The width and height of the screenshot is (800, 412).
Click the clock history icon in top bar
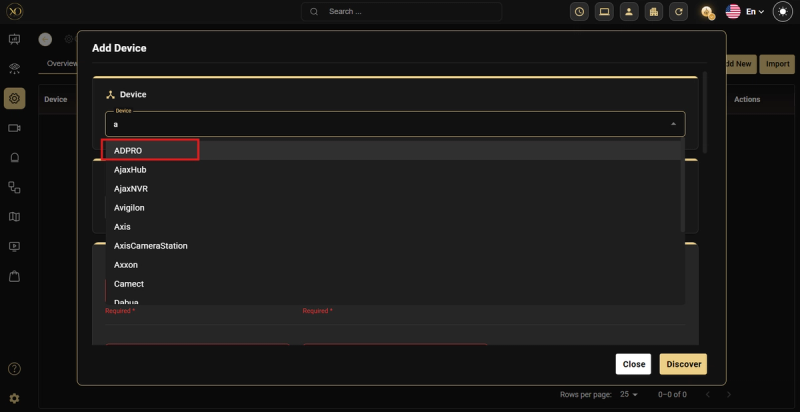[x=579, y=12]
